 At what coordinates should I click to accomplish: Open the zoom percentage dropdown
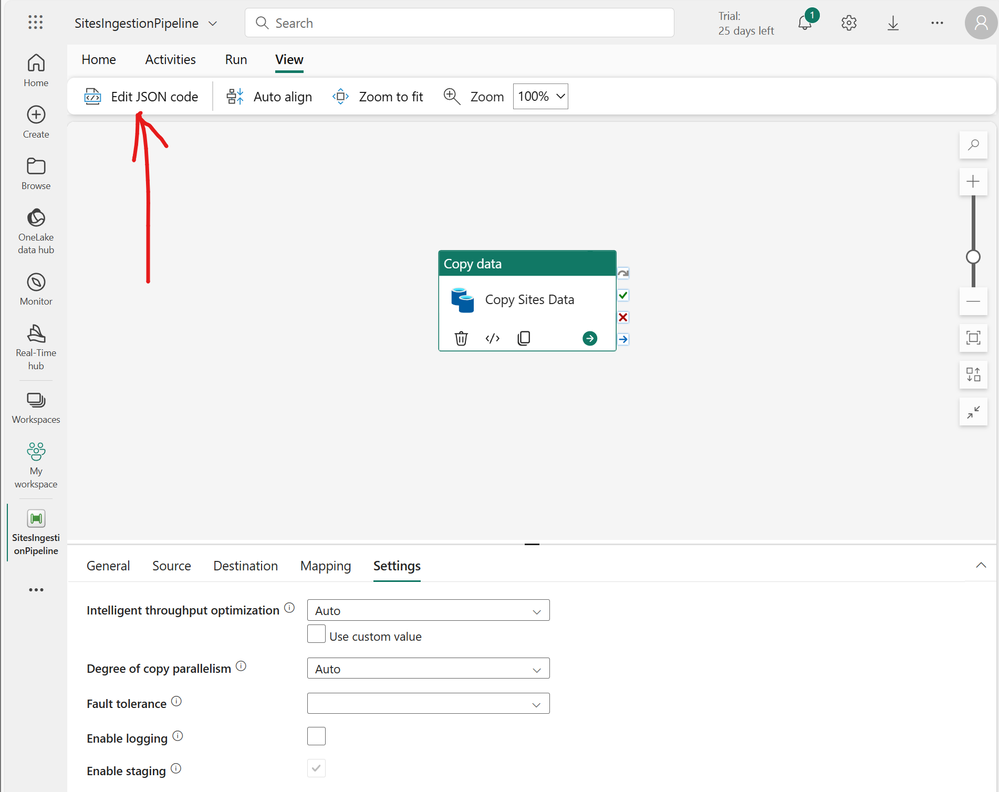540,96
